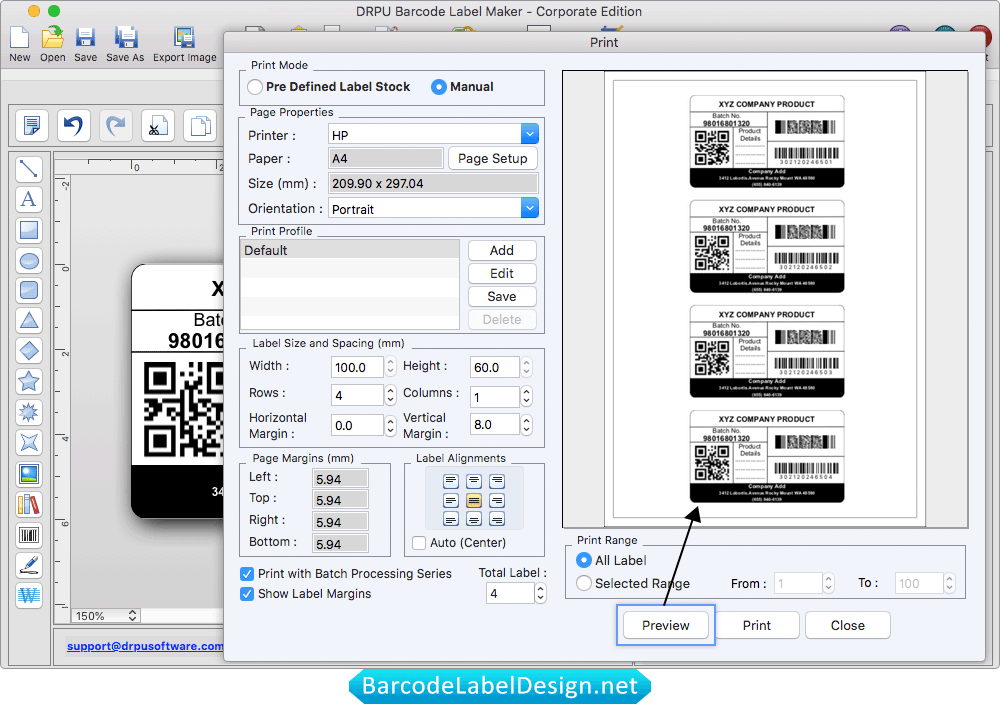
Task: Select the Default print profile row
Action: pos(349,250)
